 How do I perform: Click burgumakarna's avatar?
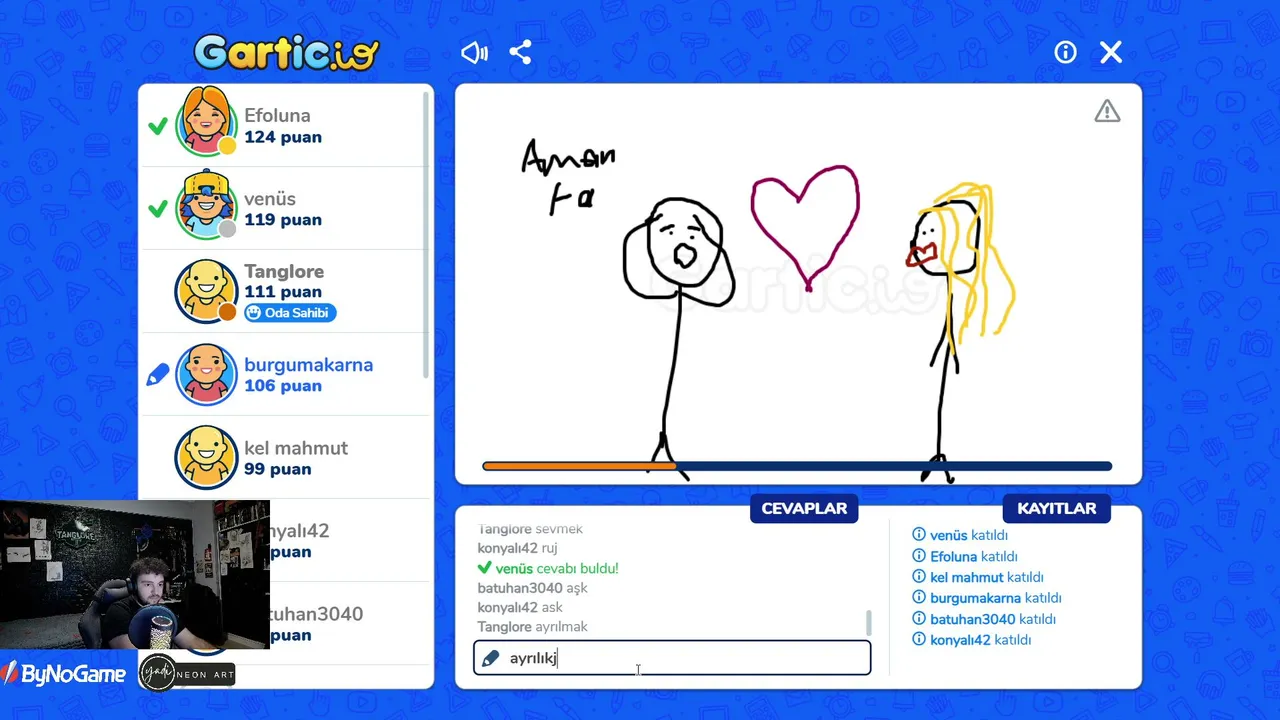[x=206, y=374]
